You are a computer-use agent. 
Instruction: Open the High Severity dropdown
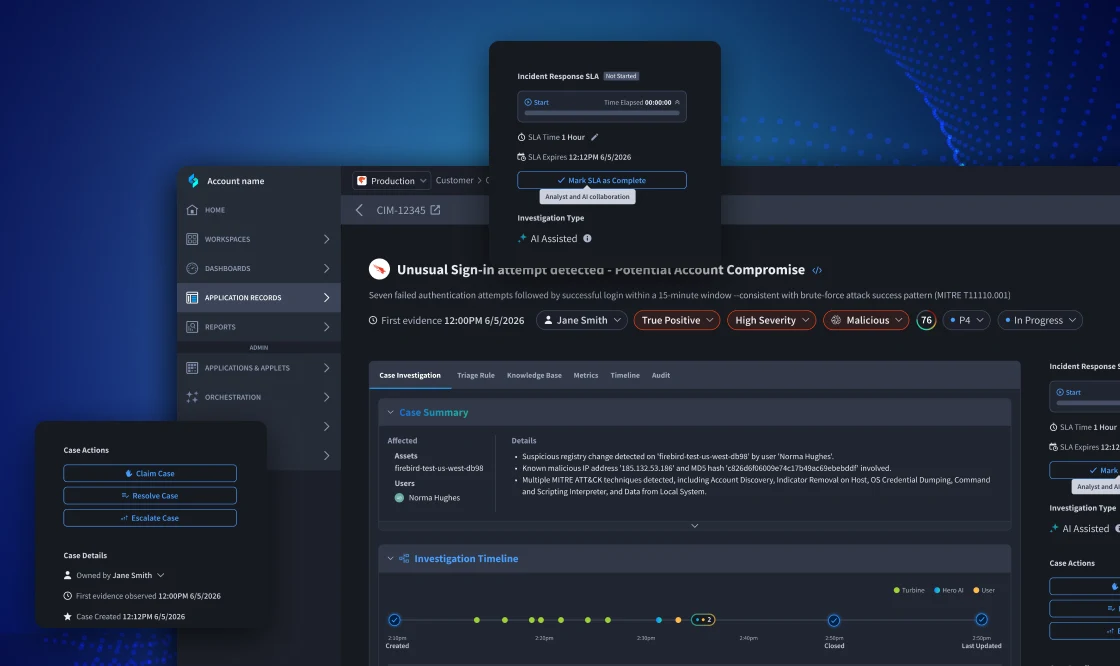(771, 320)
